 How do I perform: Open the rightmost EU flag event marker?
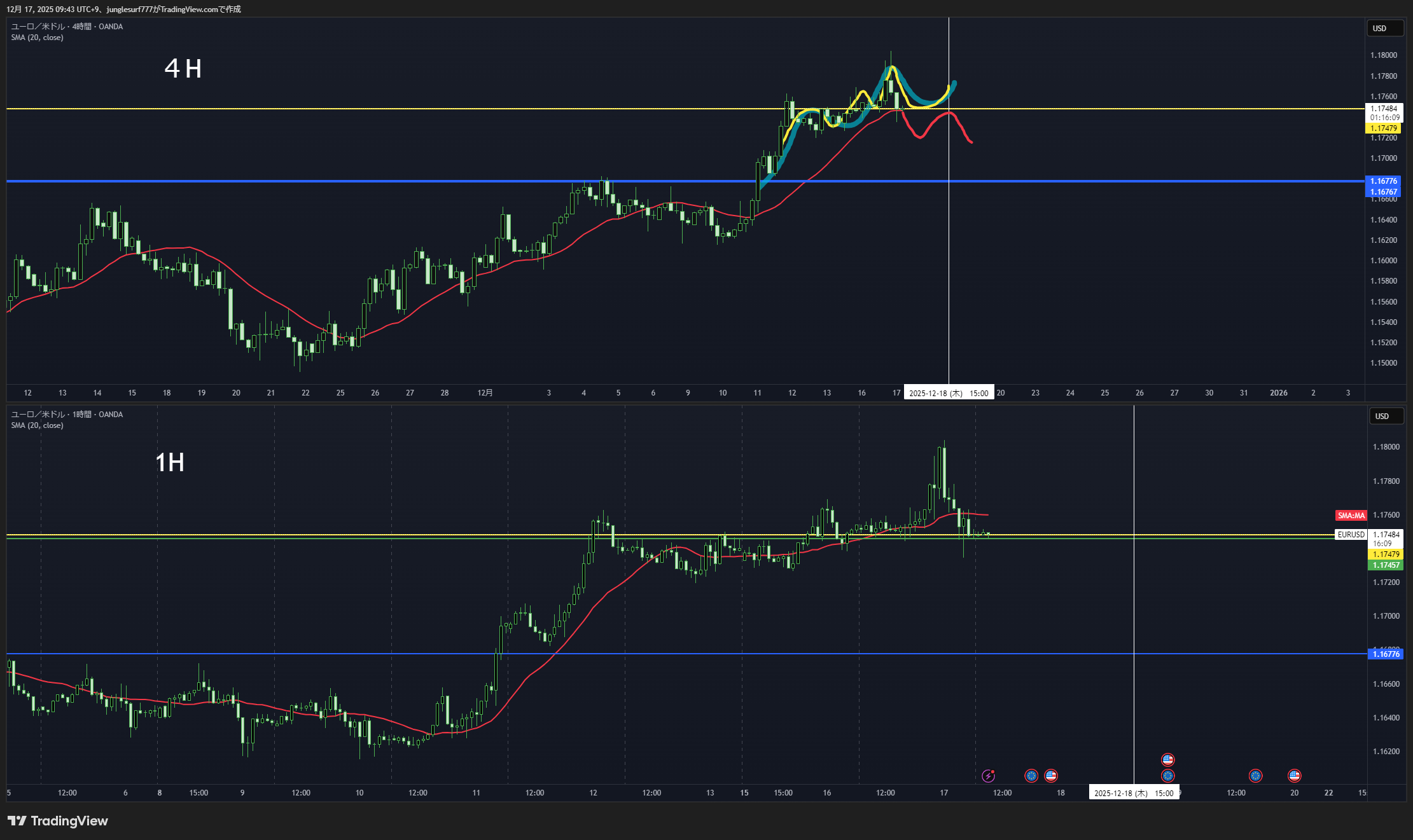pos(1255,775)
